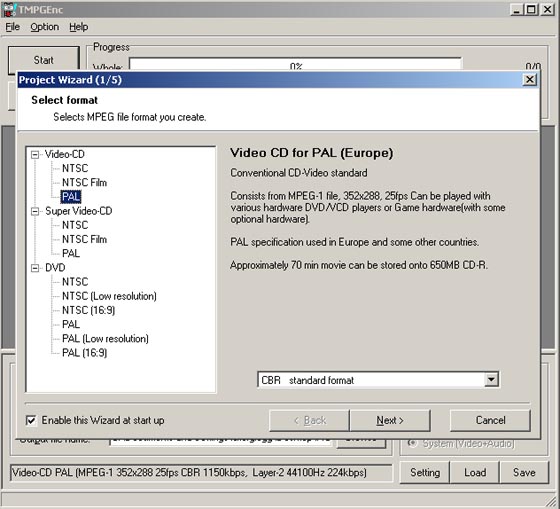This screenshot has width=560, height=509.
Task: Select highlighted PAL under Video-CD
Action: [71, 196]
